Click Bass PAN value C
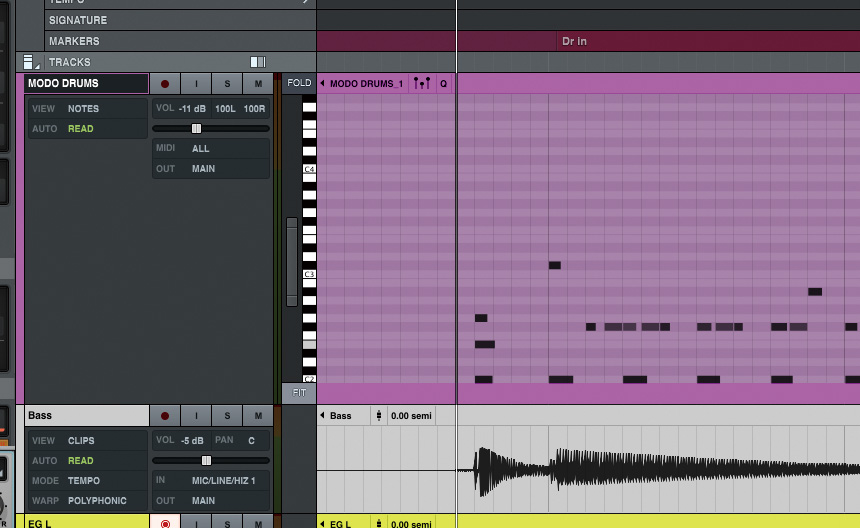Screen dimensions: 860x528 pos(251,440)
